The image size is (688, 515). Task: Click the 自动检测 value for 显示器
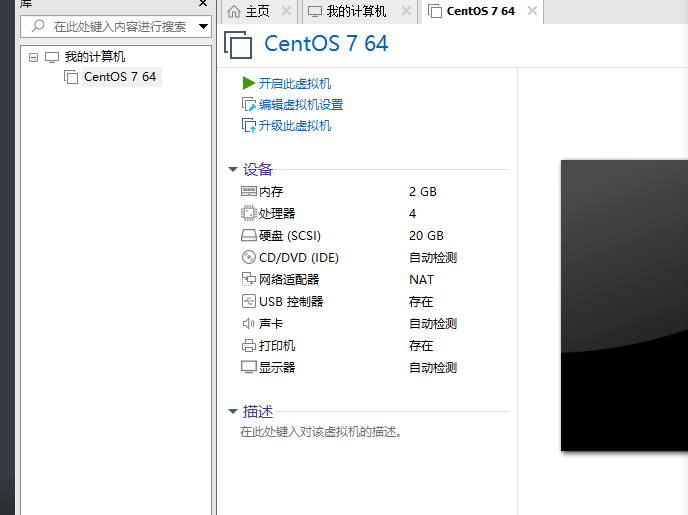(x=433, y=368)
